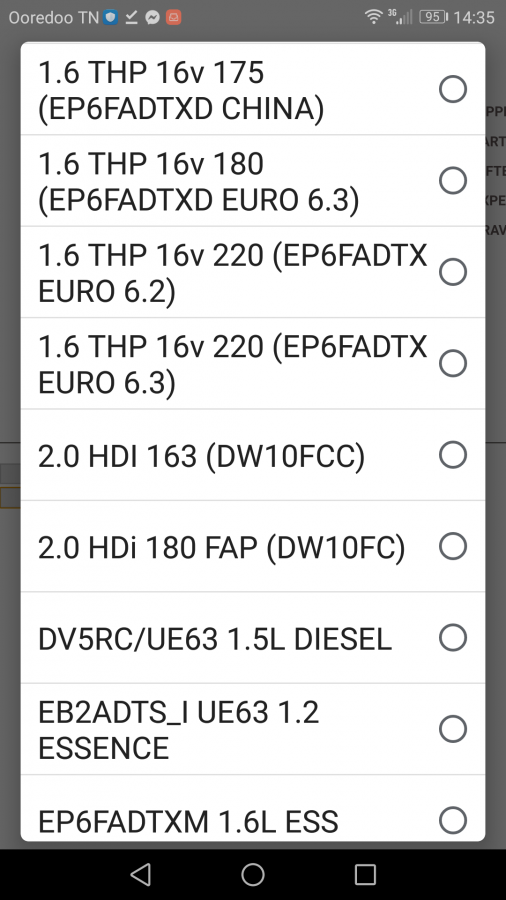506x900 pixels.
Task: Select radio for DV5RC/UE63 1.5L DIESEL
Action: 453,637
